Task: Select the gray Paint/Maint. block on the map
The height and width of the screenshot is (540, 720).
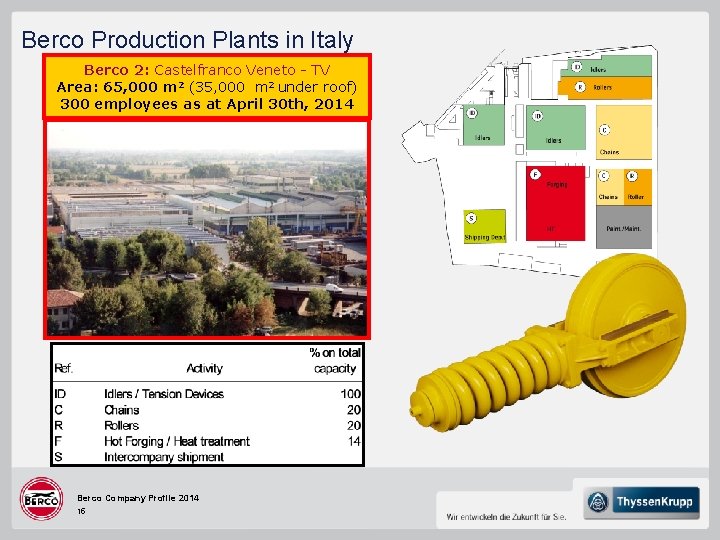Action: click(x=624, y=227)
